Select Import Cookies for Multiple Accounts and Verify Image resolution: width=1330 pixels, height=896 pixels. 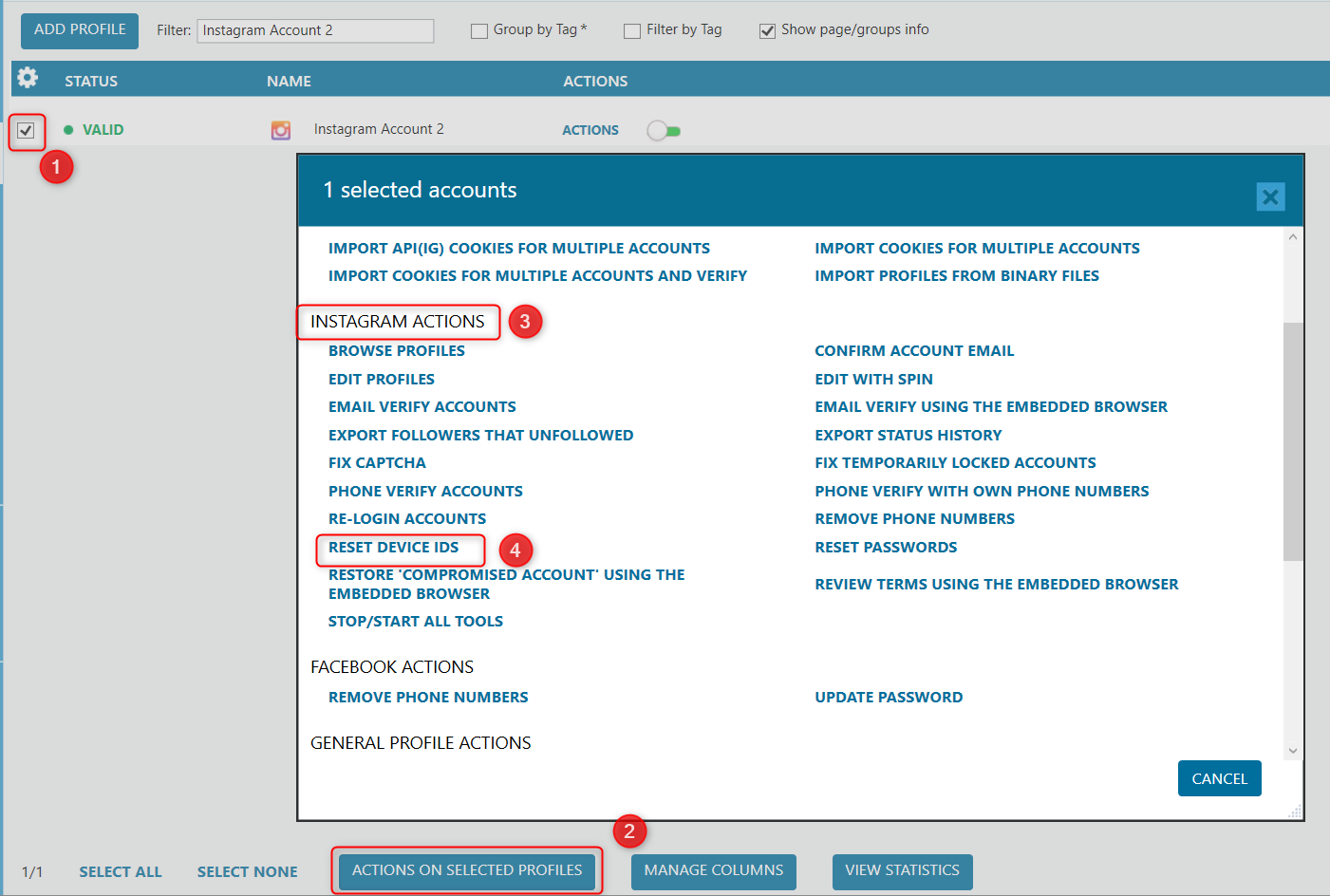point(537,276)
